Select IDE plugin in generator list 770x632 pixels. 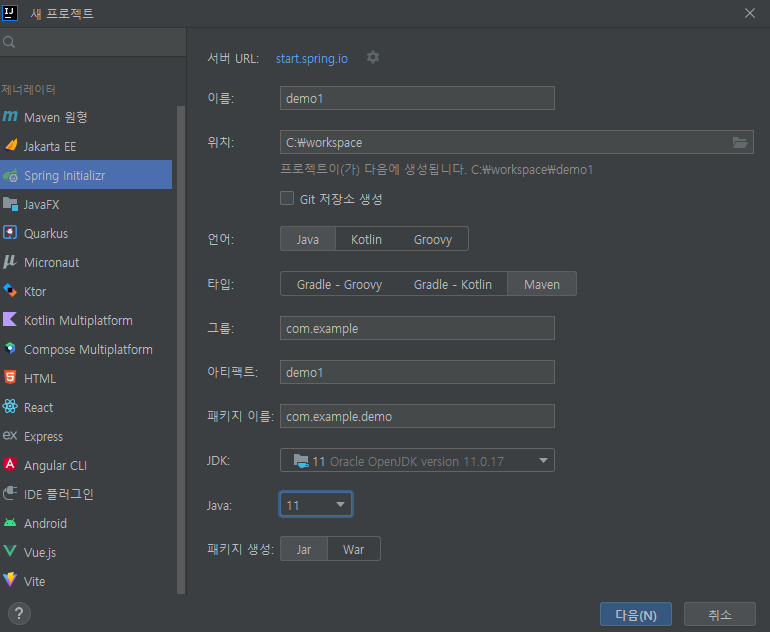86,494
